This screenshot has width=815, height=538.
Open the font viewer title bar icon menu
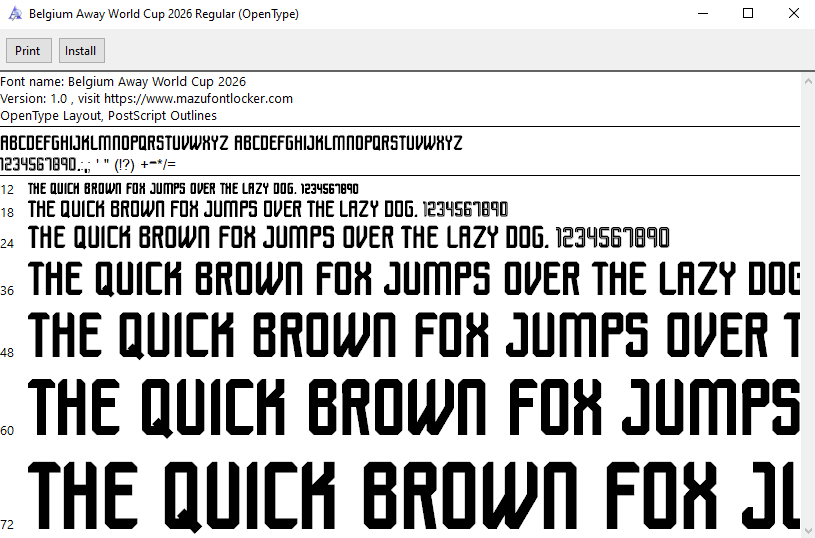click(13, 14)
